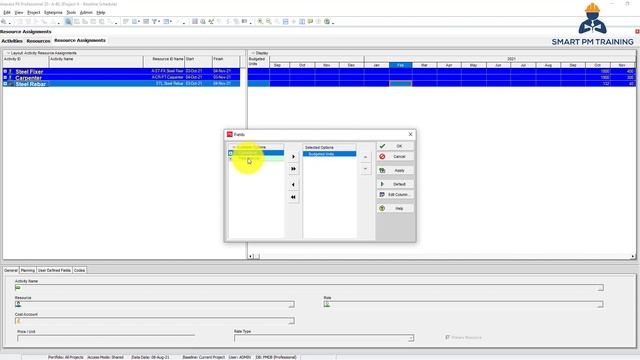
Task: Remove all fields with double left arrow
Action: point(293,197)
